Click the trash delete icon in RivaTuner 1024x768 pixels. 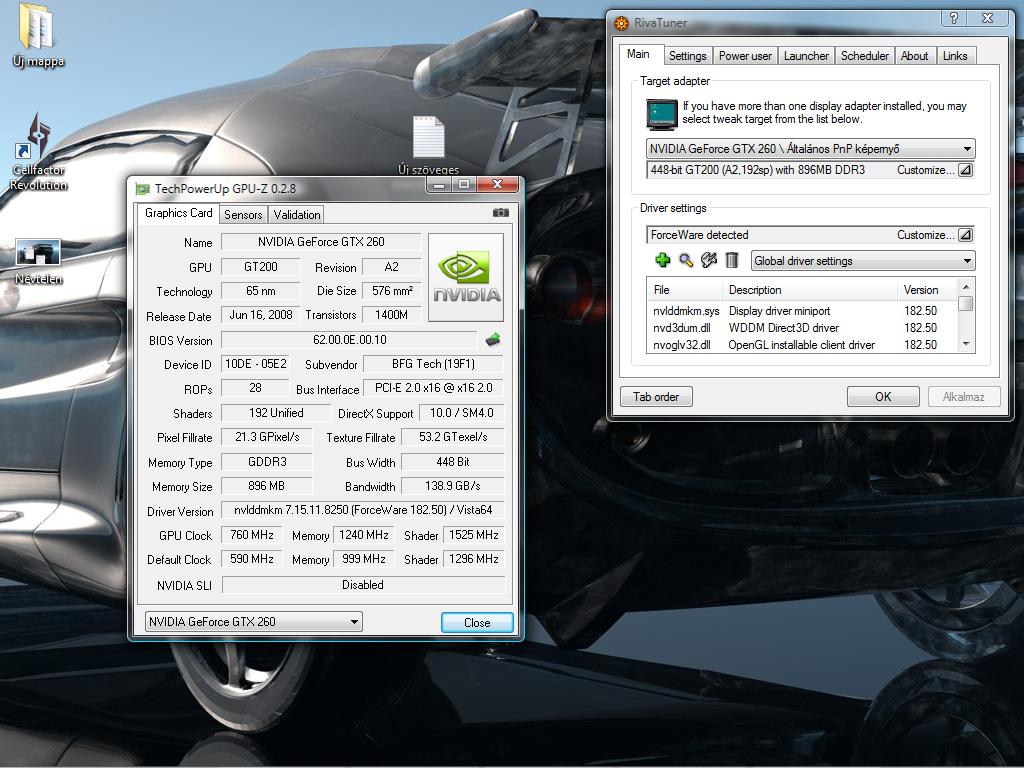(731, 260)
